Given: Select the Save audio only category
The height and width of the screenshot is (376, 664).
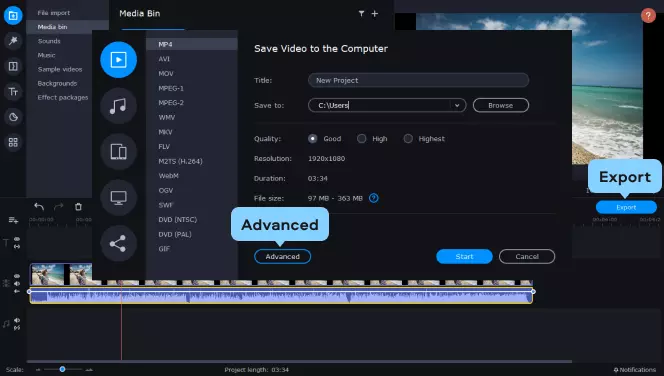Looking at the screenshot, I should (x=119, y=106).
